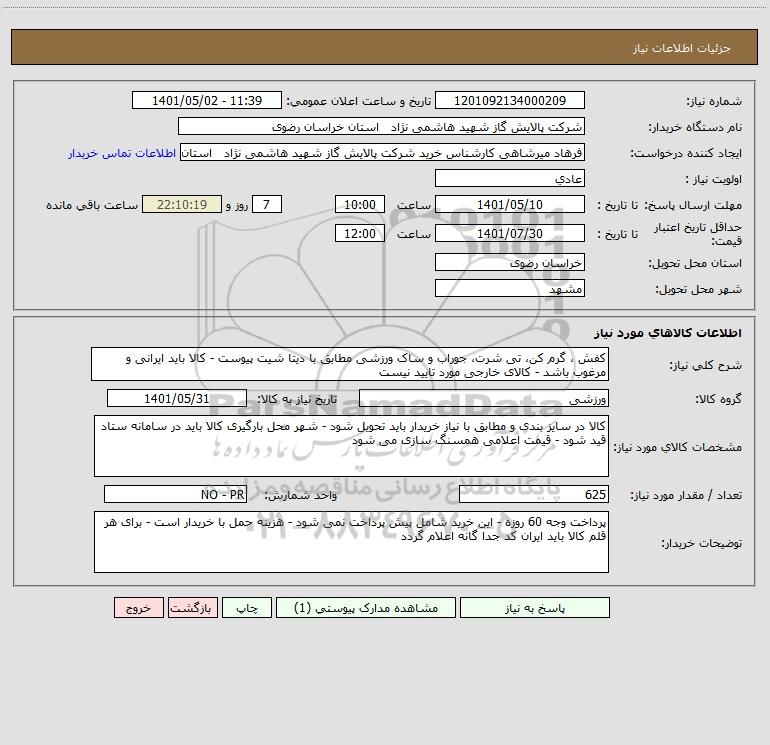Click the 'پاسخ به نیاز' button
770x745 pixels.
(x=535, y=607)
